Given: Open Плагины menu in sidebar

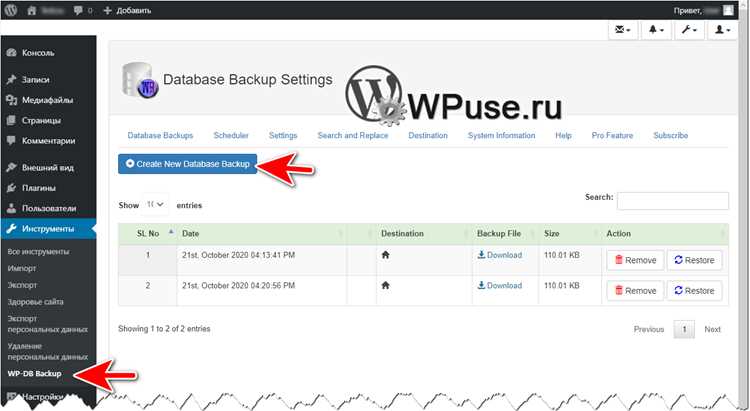Looking at the screenshot, I should click(38, 188).
